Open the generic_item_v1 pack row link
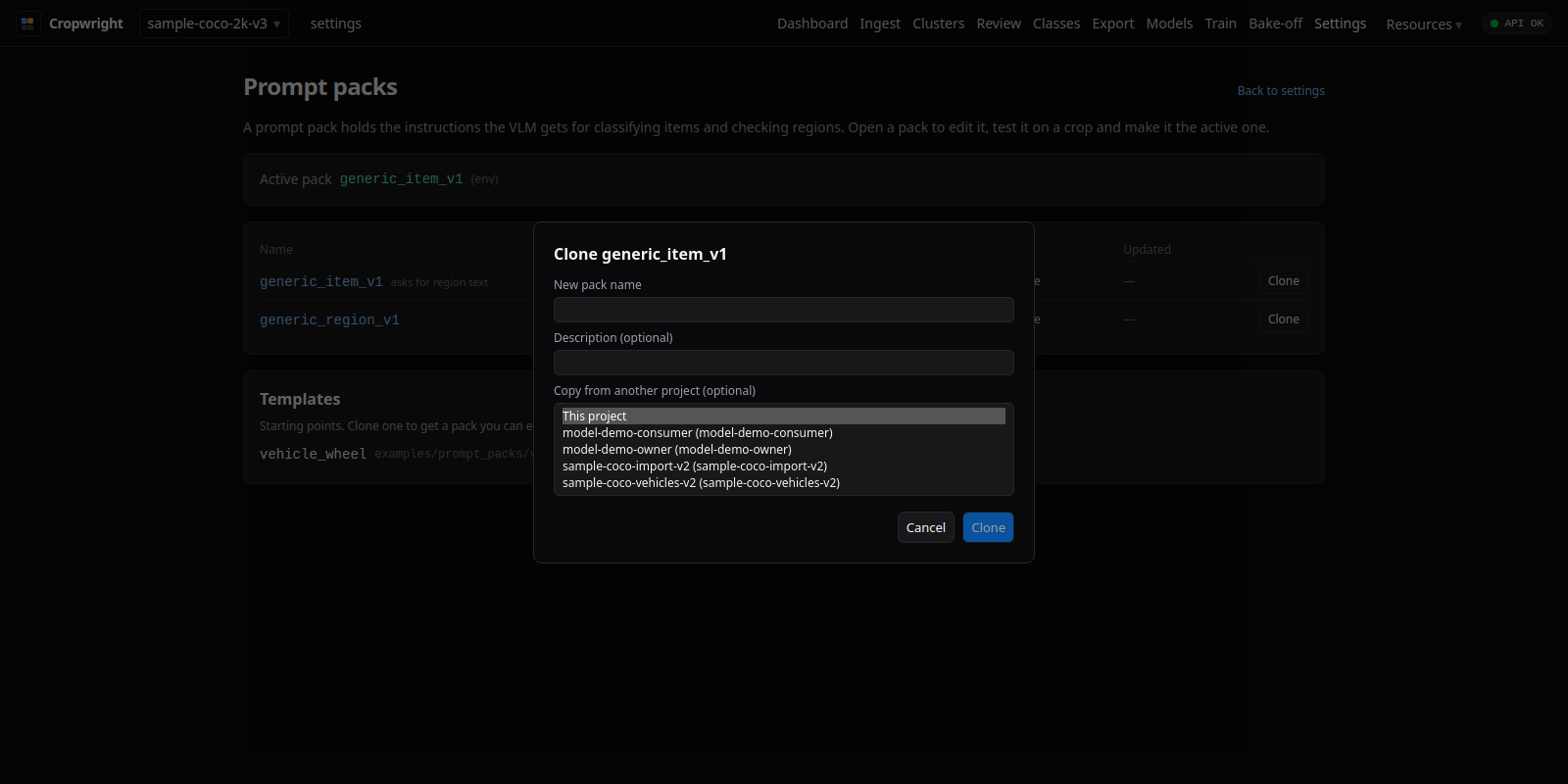Screen dimensions: 1568x784 pyautogui.click(x=320, y=282)
